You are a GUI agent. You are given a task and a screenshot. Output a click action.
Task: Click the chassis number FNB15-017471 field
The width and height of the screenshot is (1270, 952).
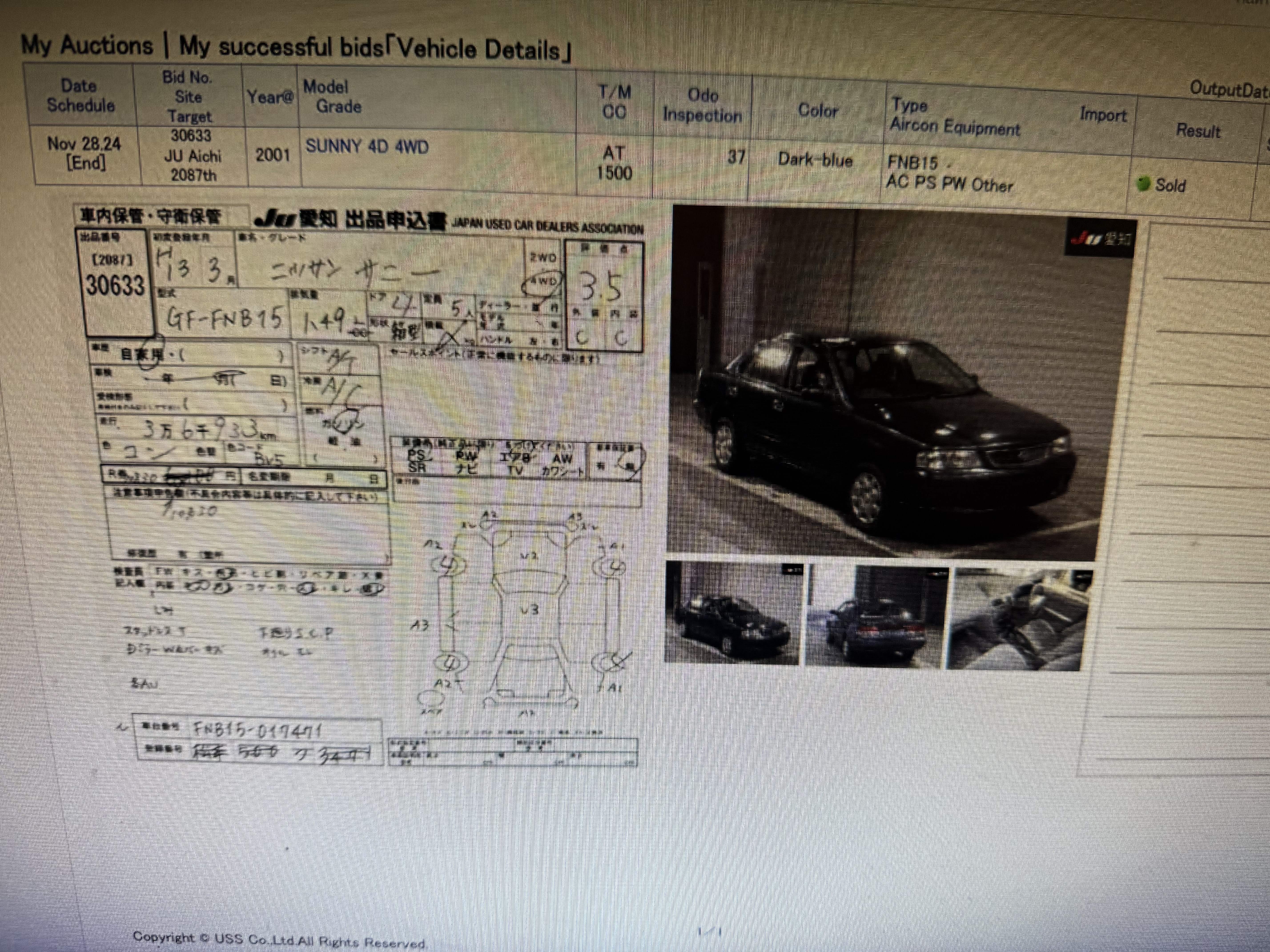click(x=258, y=730)
